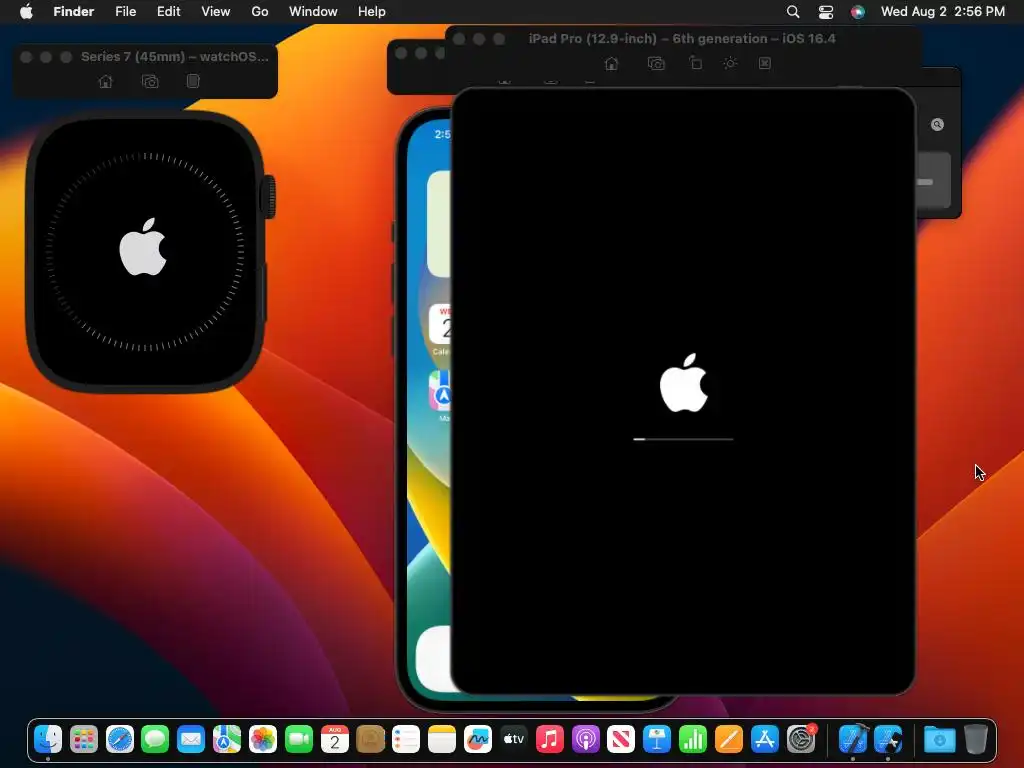Screen dimensions: 1024x768
Task: Open Calendar in the Dock
Action: click(x=334, y=739)
